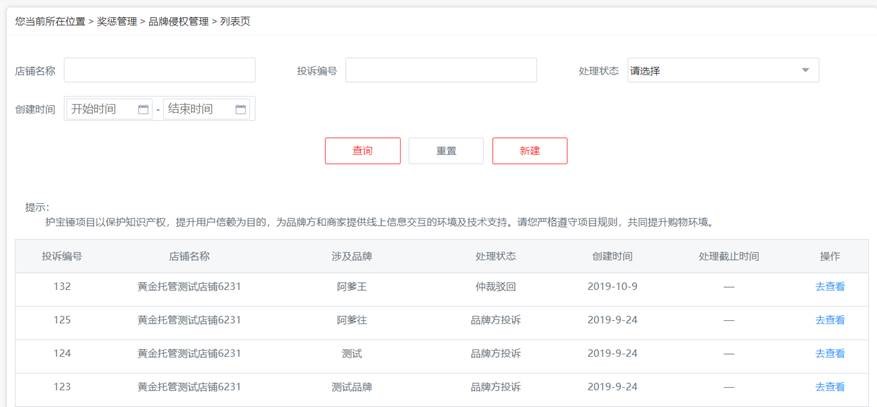This screenshot has height=407, width=877.
Task: Select the 结束时间 date input
Action: pyautogui.click(x=198, y=109)
